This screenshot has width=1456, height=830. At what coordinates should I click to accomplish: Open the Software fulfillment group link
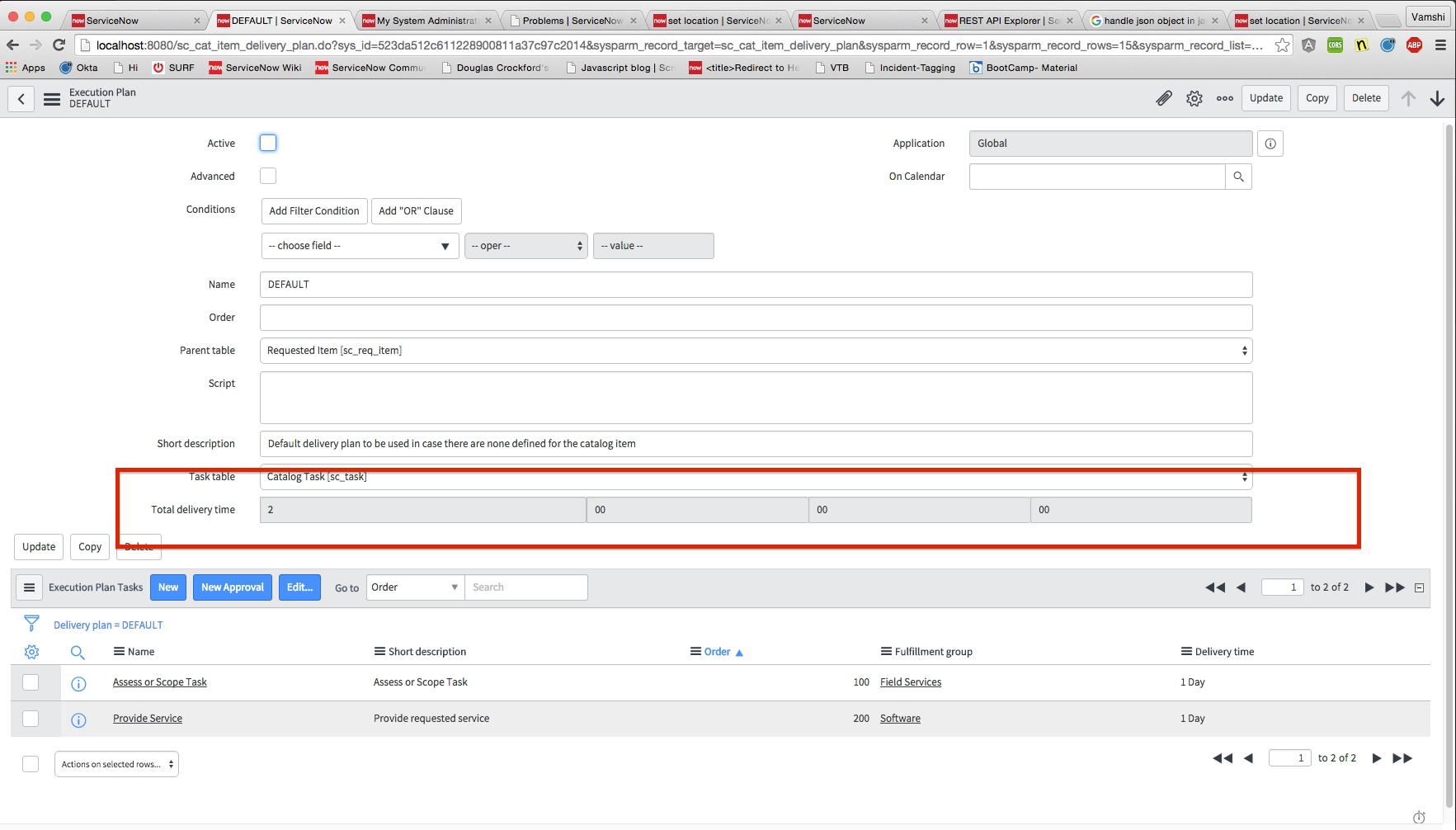[900, 718]
